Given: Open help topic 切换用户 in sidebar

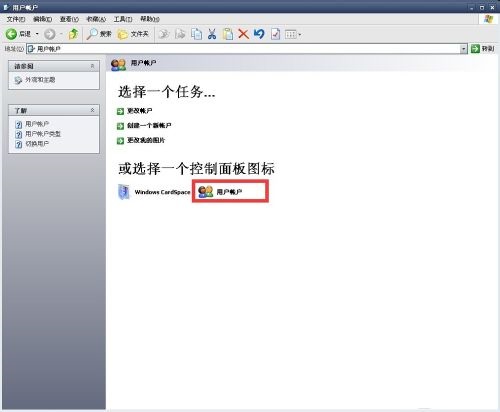Looking at the screenshot, I should point(37,144).
